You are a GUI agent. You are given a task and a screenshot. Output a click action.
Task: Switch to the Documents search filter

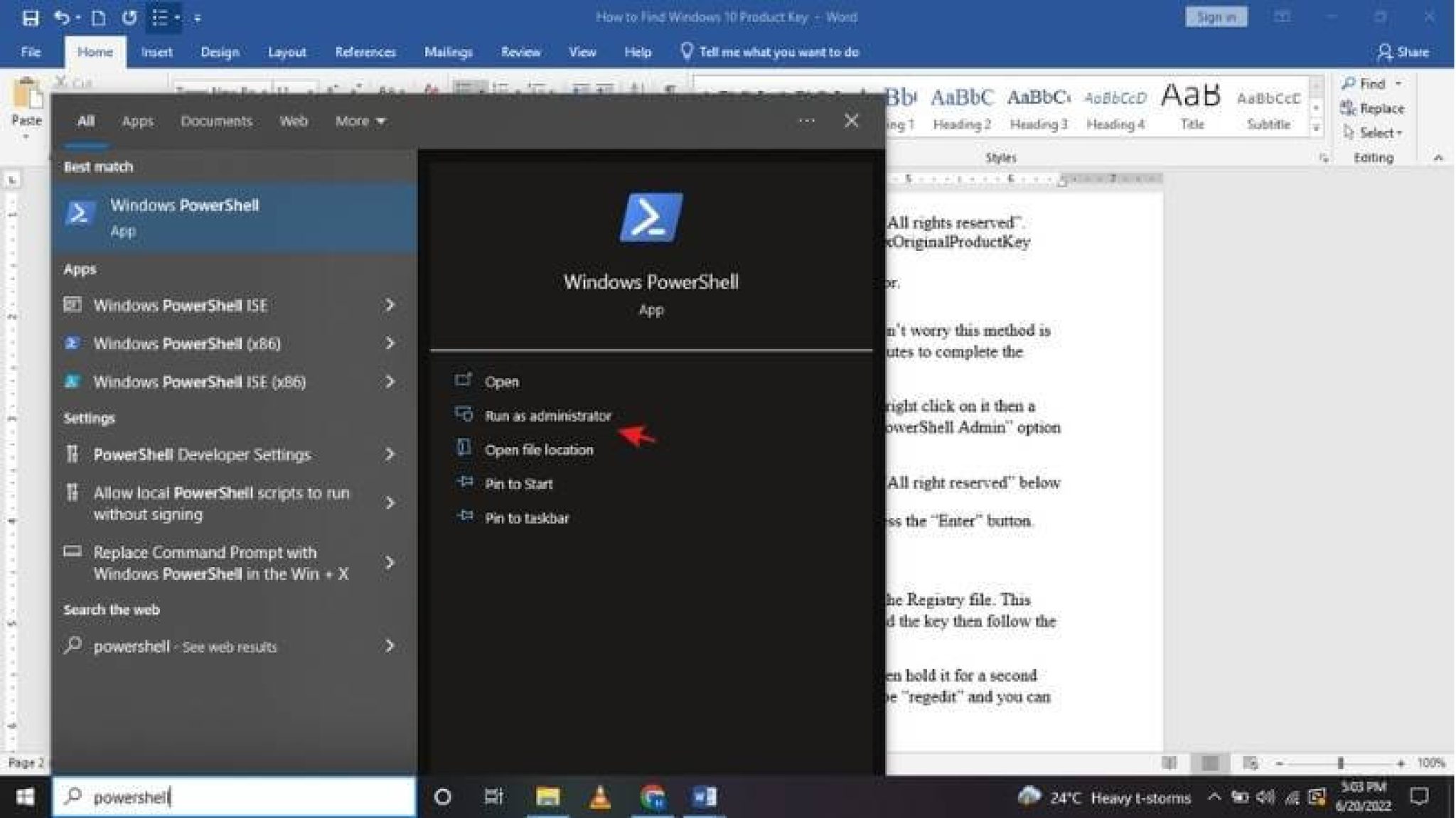pos(218,121)
